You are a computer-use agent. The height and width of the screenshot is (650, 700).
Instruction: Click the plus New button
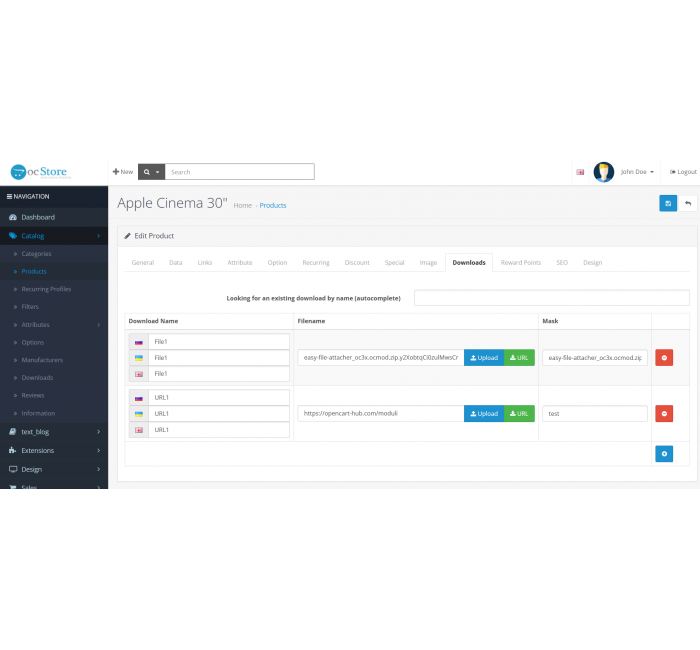click(x=123, y=172)
